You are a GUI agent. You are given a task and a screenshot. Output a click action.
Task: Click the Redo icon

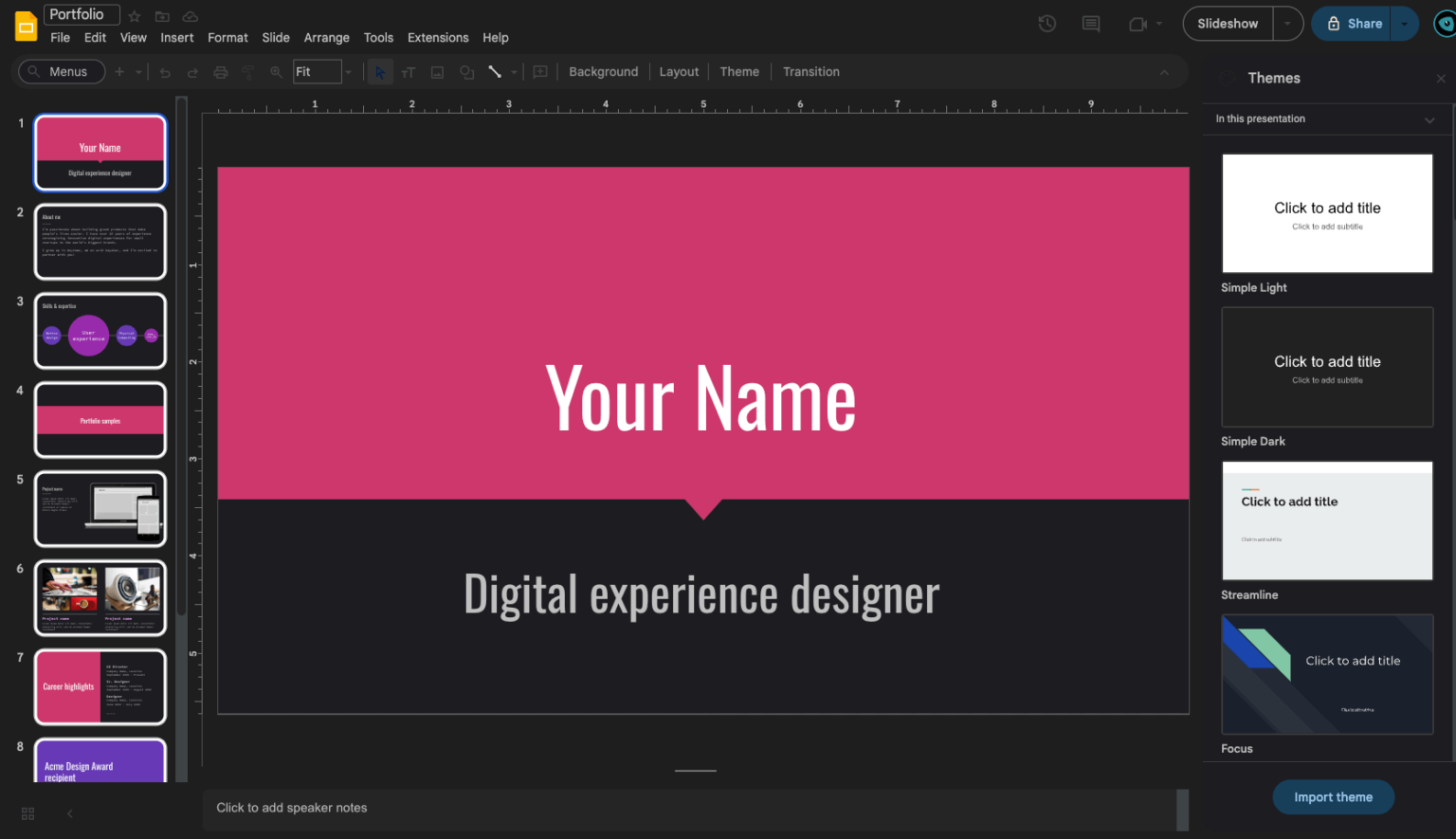(191, 71)
